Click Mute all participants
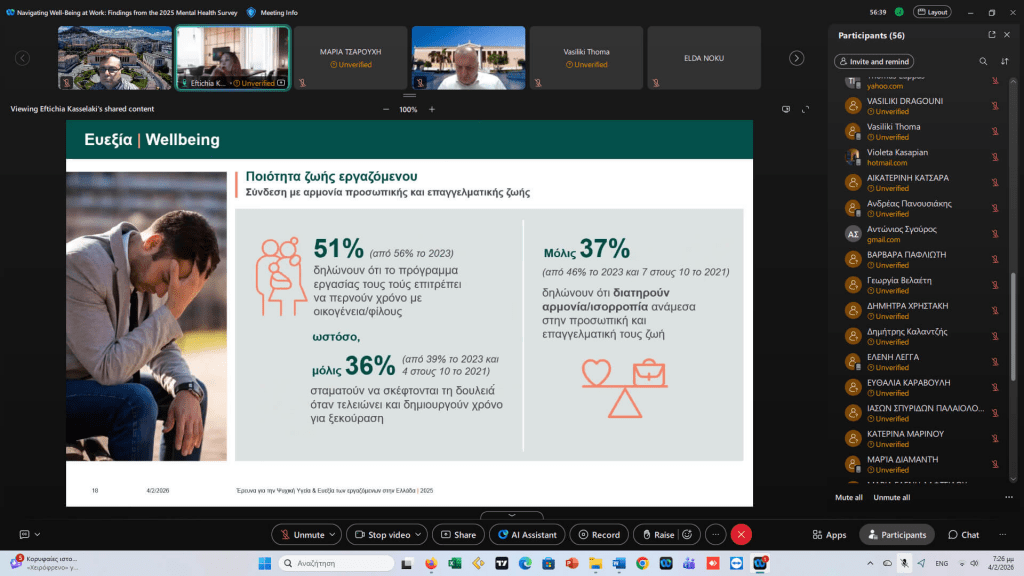Screen dimensions: 1024x576 click(849, 497)
